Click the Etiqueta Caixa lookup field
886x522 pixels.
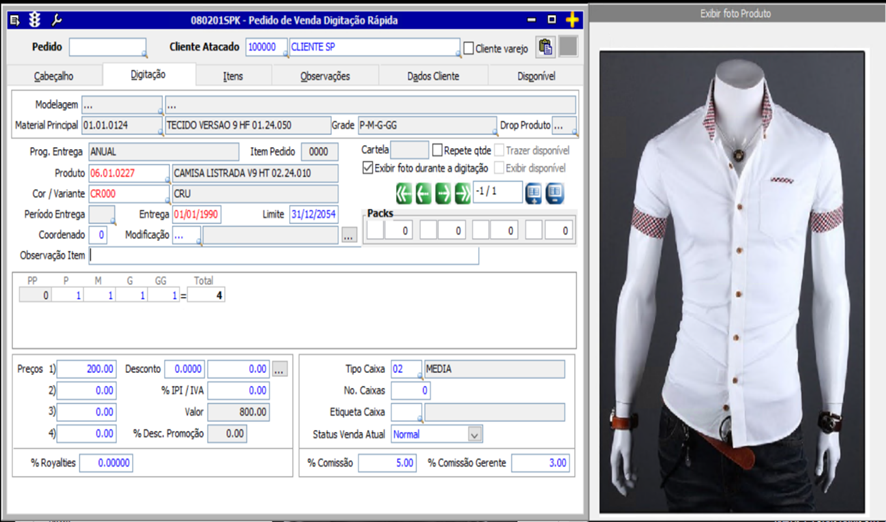pos(406,412)
